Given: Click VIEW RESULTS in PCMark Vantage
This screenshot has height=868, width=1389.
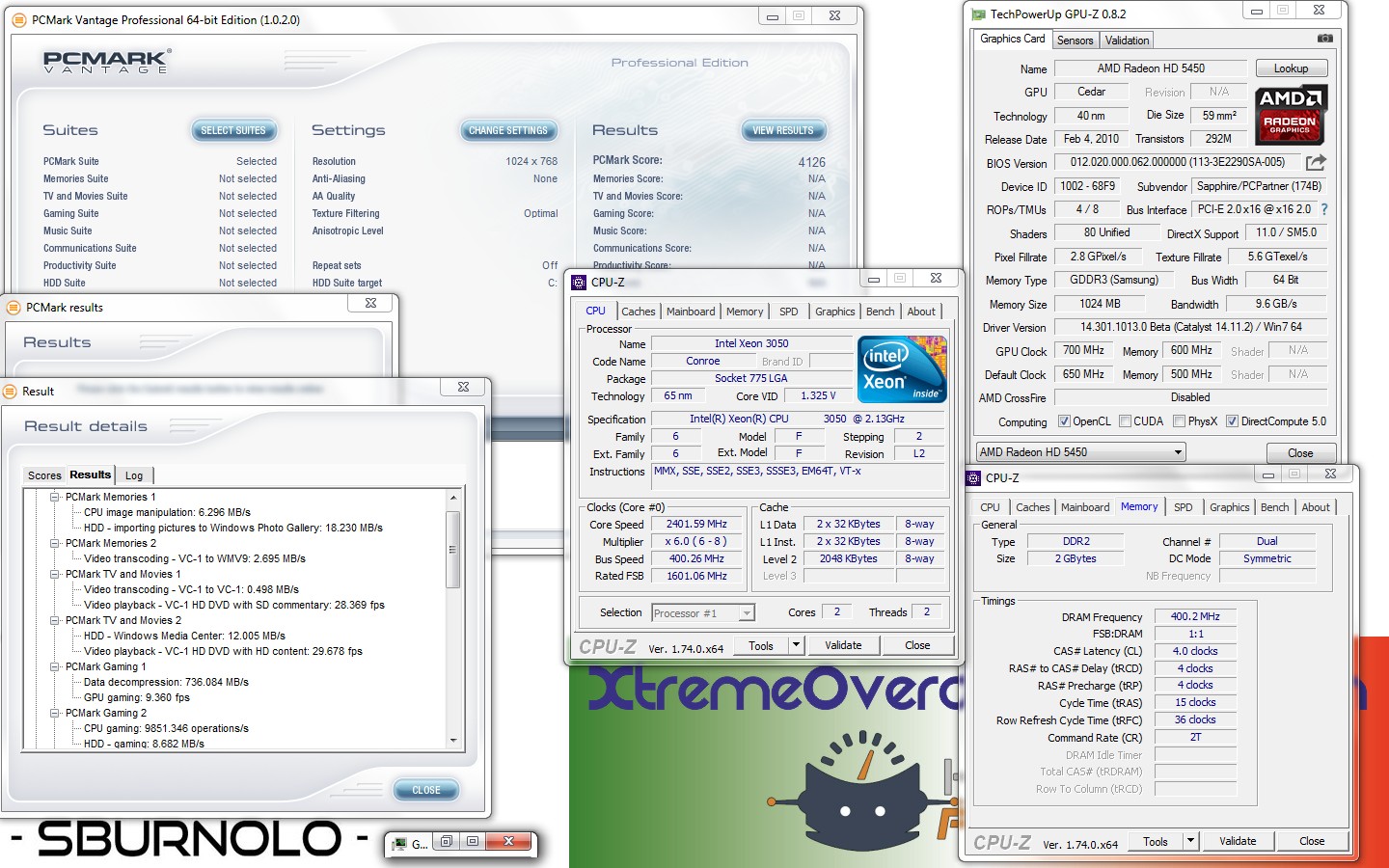Looking at the screenshot, I should 782,130.
